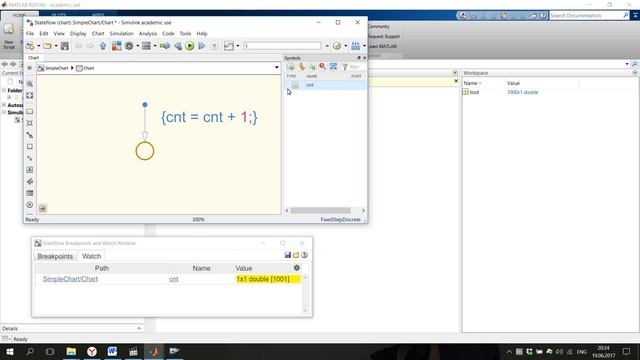
Task: Click the cnt link in Watch Window
Action: click(174, 279)
